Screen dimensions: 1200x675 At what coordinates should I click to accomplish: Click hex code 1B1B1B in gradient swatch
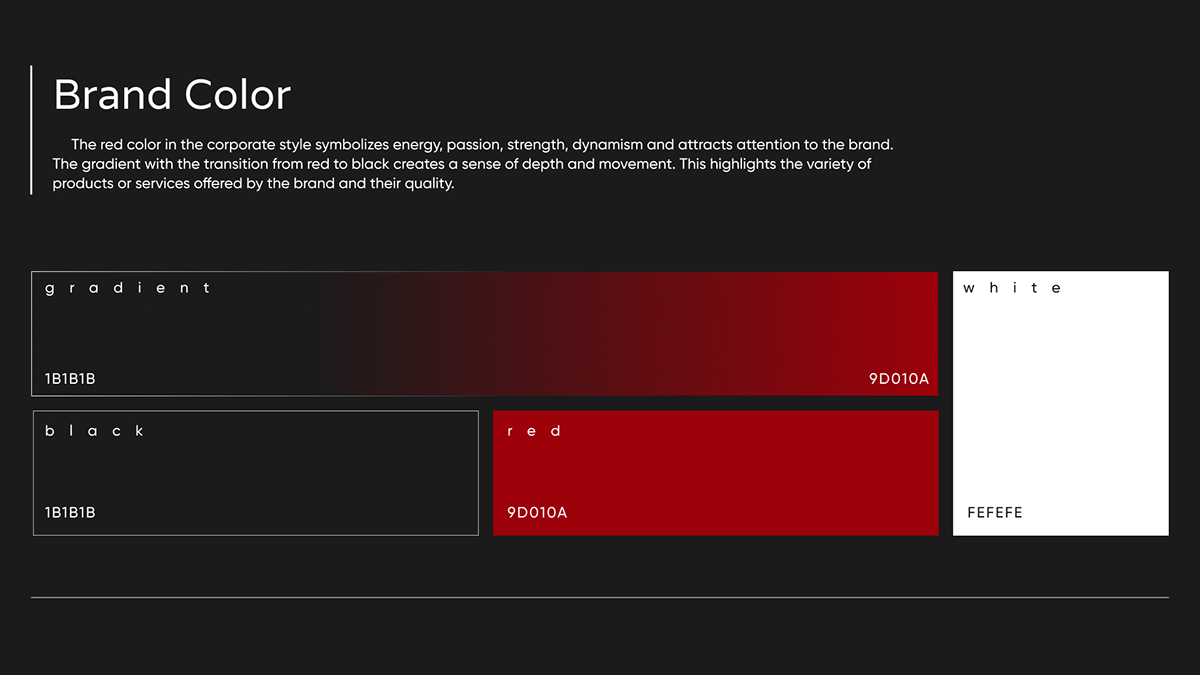coord(70,379)
